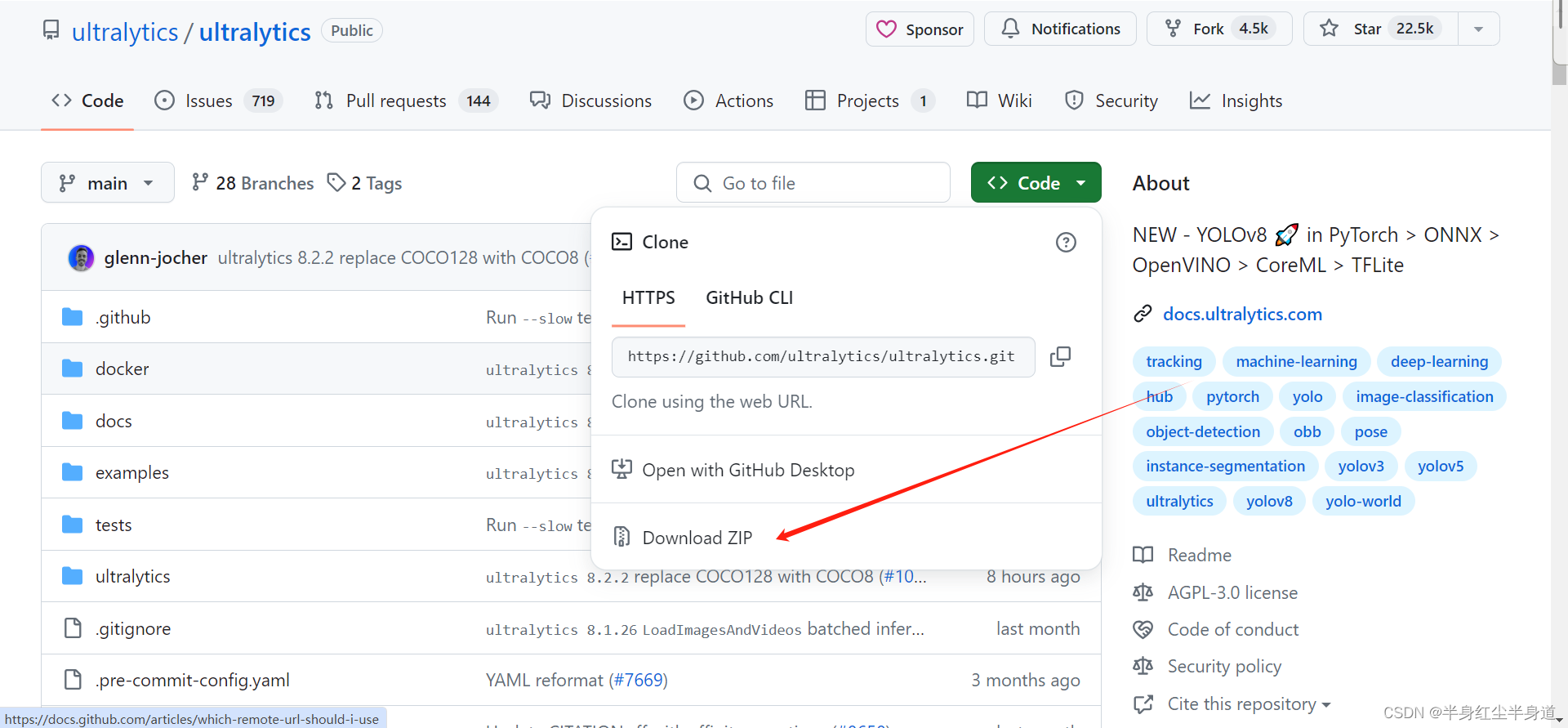Open the .gitignore file
This screenshot has width=1568, height=728.
click(132, 629)
